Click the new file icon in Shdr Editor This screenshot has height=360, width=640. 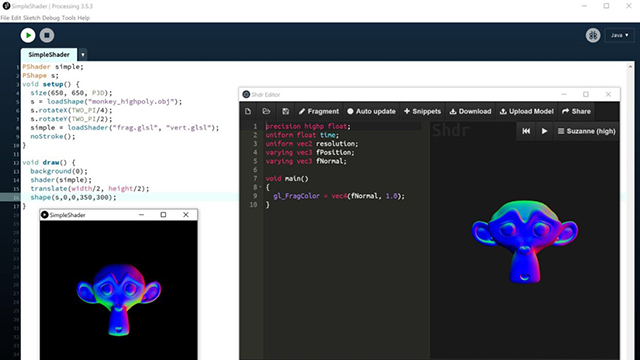[248, 111]
